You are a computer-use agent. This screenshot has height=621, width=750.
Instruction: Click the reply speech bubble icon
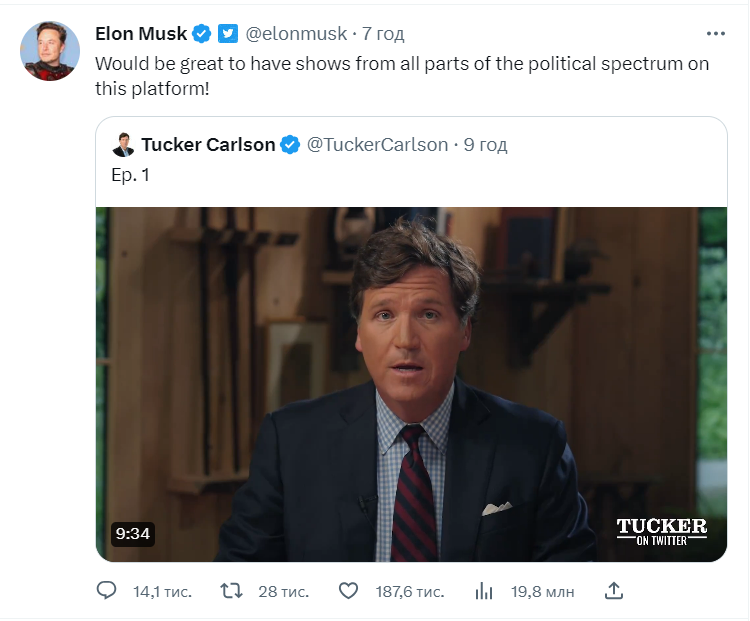pos(106,590)
